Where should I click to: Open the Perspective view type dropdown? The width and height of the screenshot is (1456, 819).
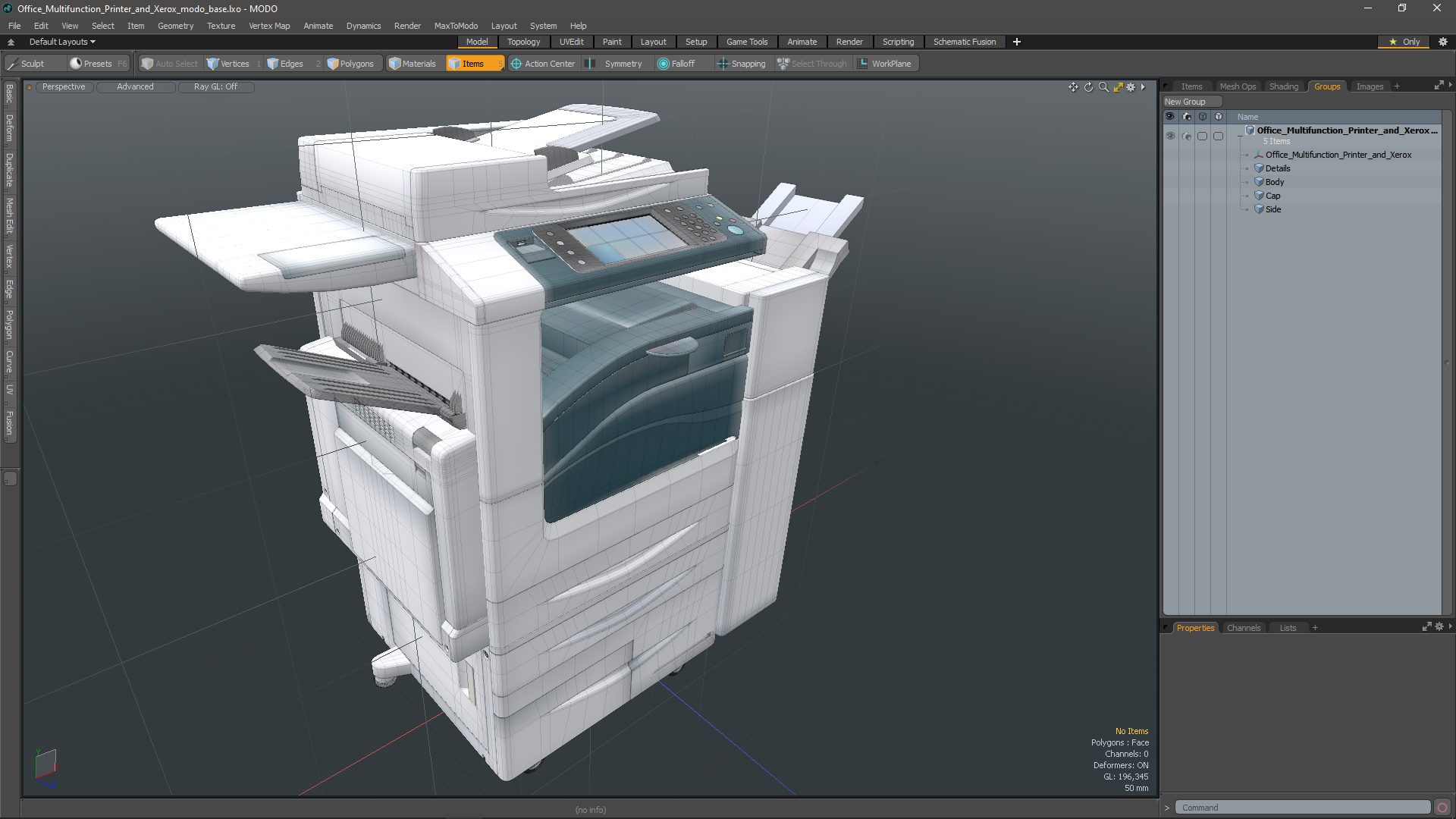coord(64,86)
